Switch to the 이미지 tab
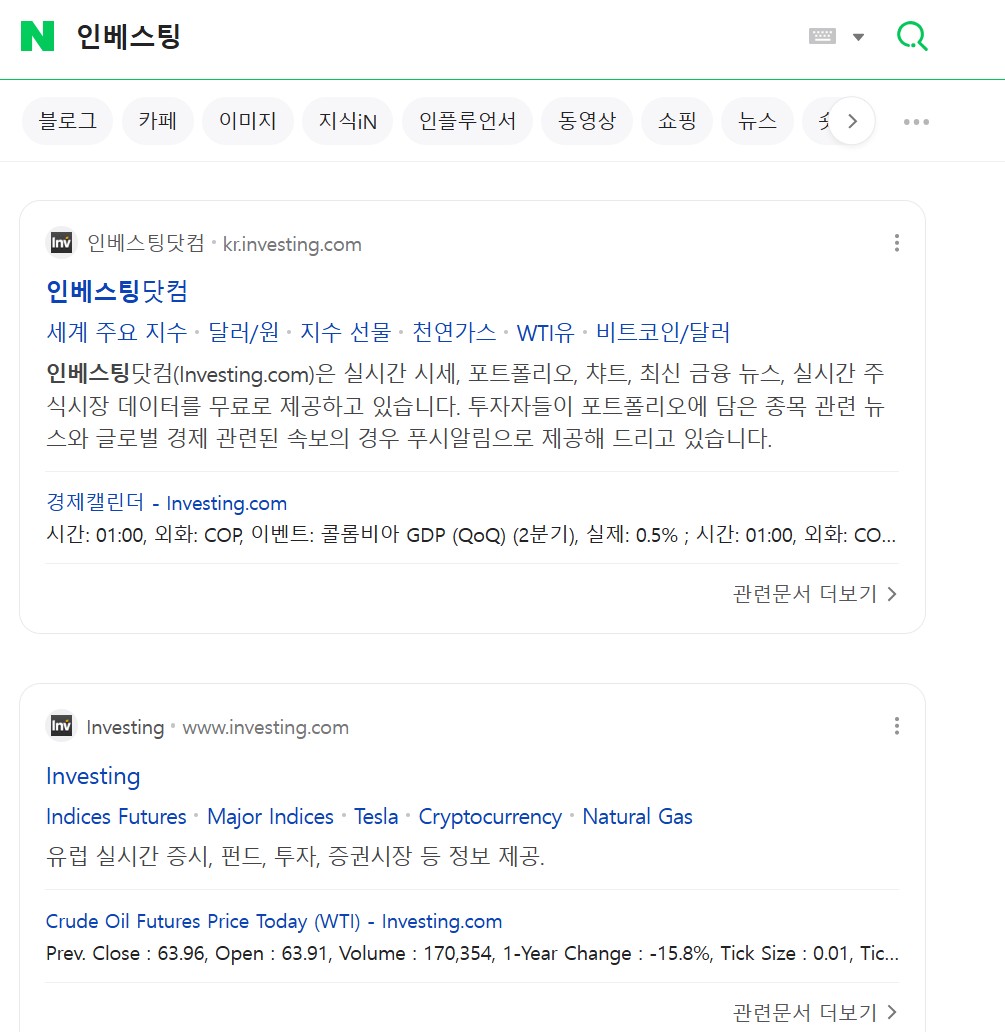The width and height of the screenshot is (1005, 1032). point(247,121)
